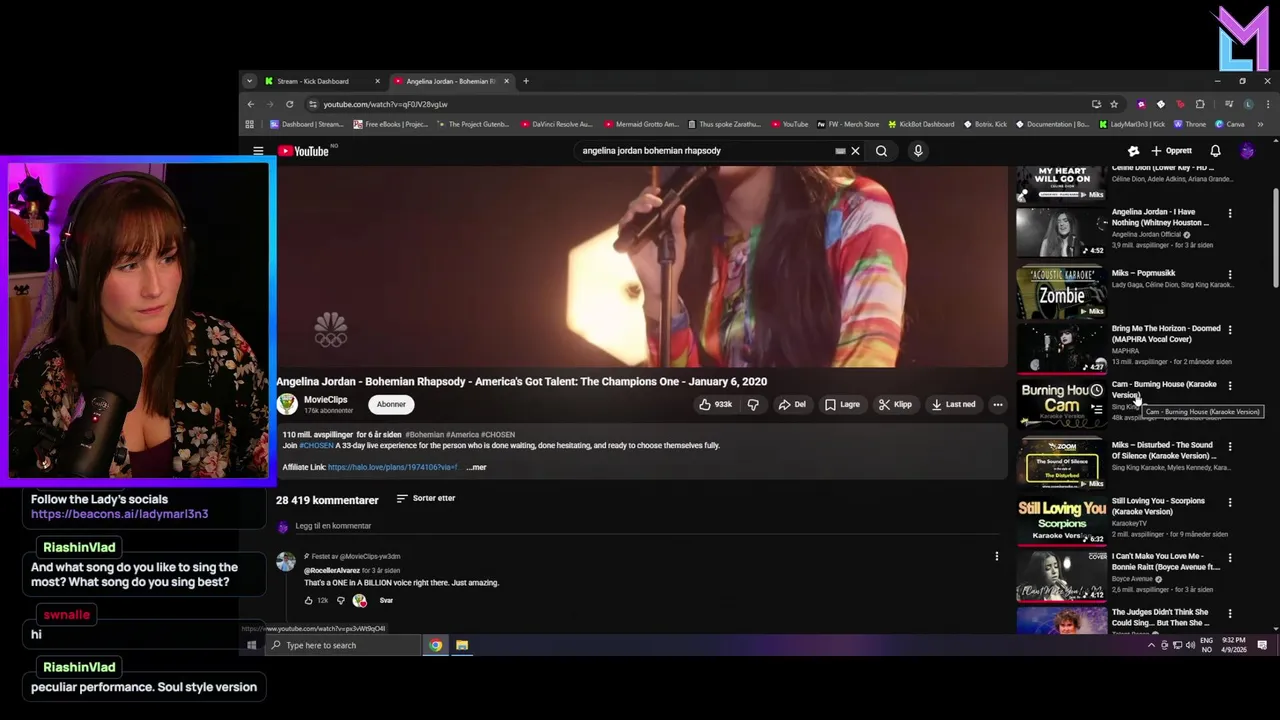Open the YouTube hamburger guide menu

(x=258, y=151)
